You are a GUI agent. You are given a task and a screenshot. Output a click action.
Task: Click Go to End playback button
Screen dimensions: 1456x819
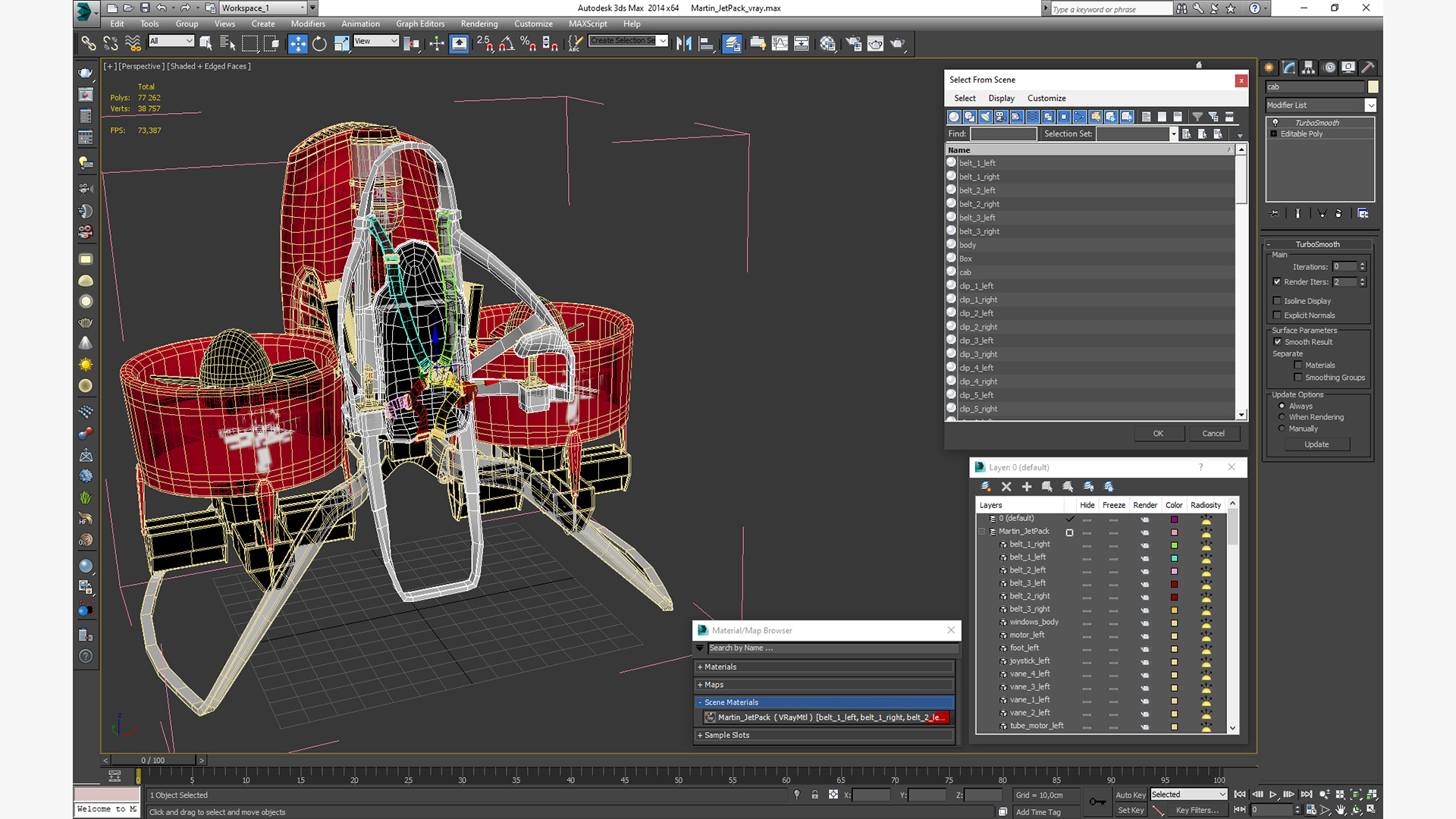point(1307,795)
